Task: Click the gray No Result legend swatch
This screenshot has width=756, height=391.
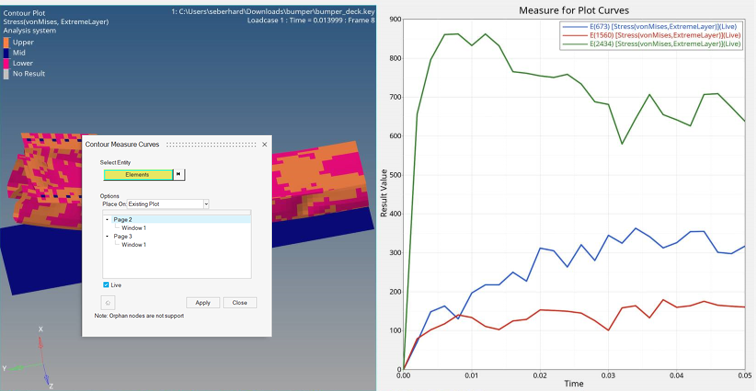Action: [x=6, y=74]
